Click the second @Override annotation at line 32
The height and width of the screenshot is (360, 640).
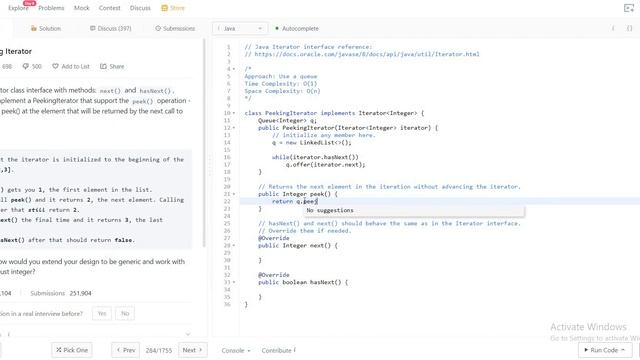273,275
